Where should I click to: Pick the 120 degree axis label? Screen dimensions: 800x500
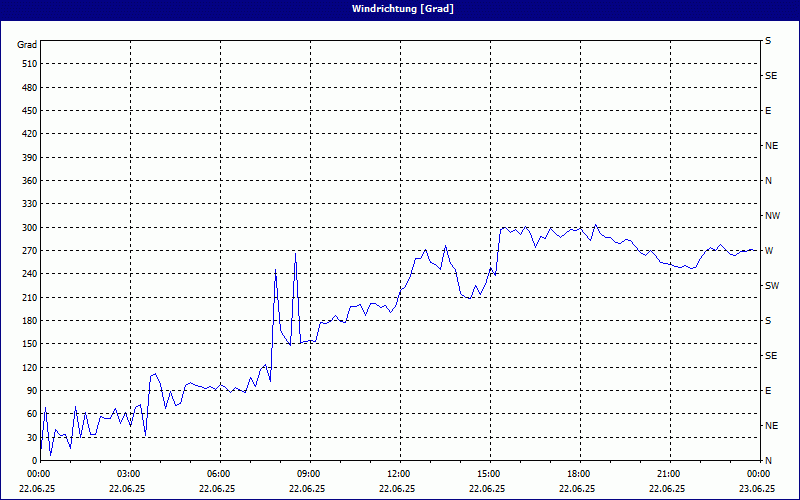point(30,367)
